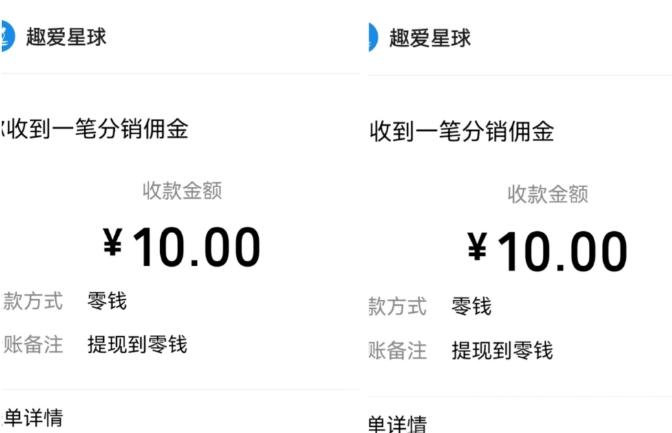Click 提现到零钱 remark in left receipt
This screenshot has height=433, width=672.
pyautogui.click(x=138, y=345)
